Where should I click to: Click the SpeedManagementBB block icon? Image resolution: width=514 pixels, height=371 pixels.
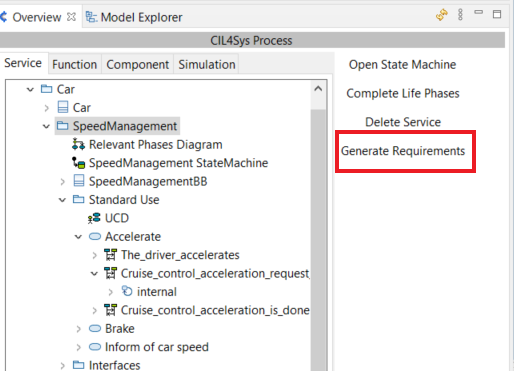(x=79, y=181)
